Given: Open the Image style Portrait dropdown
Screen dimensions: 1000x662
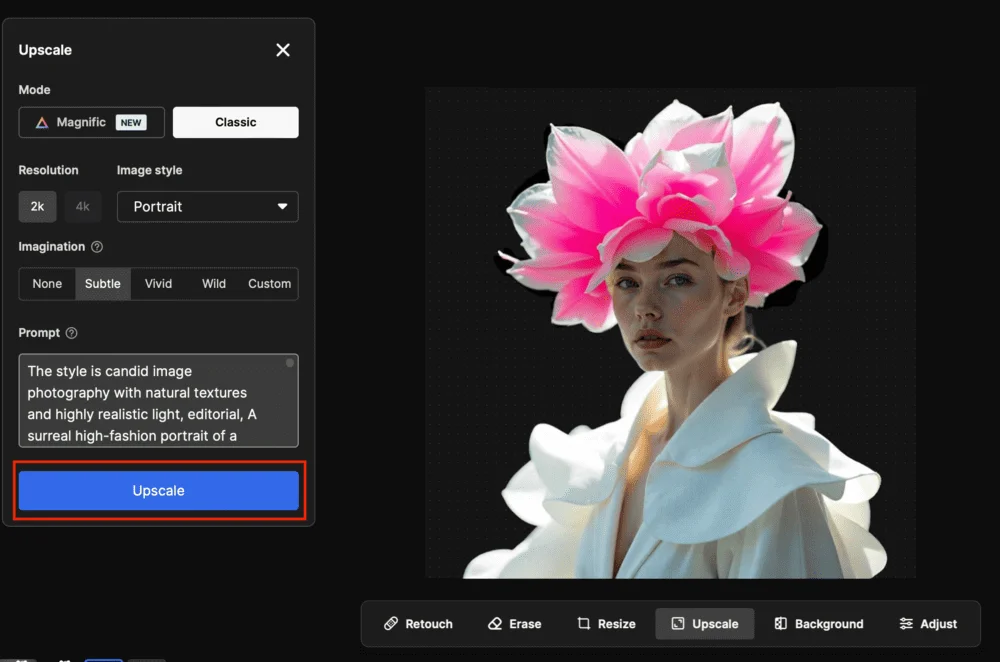Looking at the screenshot, I should pyautogui.click(x=208, y=207).
